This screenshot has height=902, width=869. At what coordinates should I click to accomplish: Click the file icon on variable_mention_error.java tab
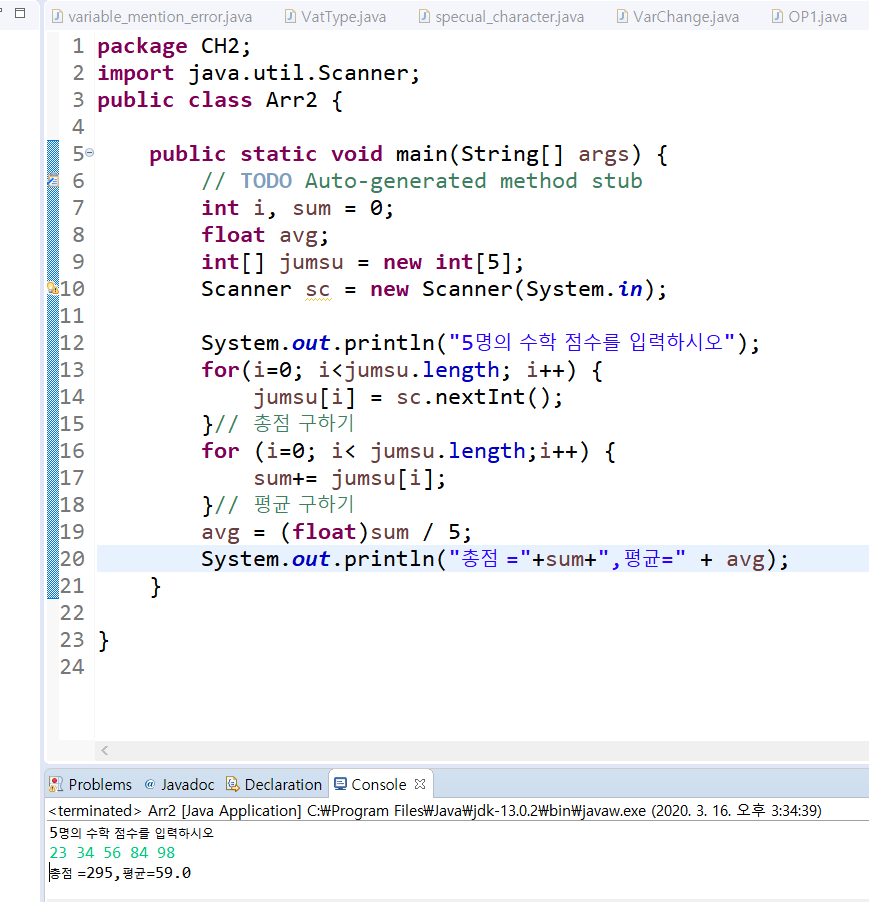click(57, 16)
